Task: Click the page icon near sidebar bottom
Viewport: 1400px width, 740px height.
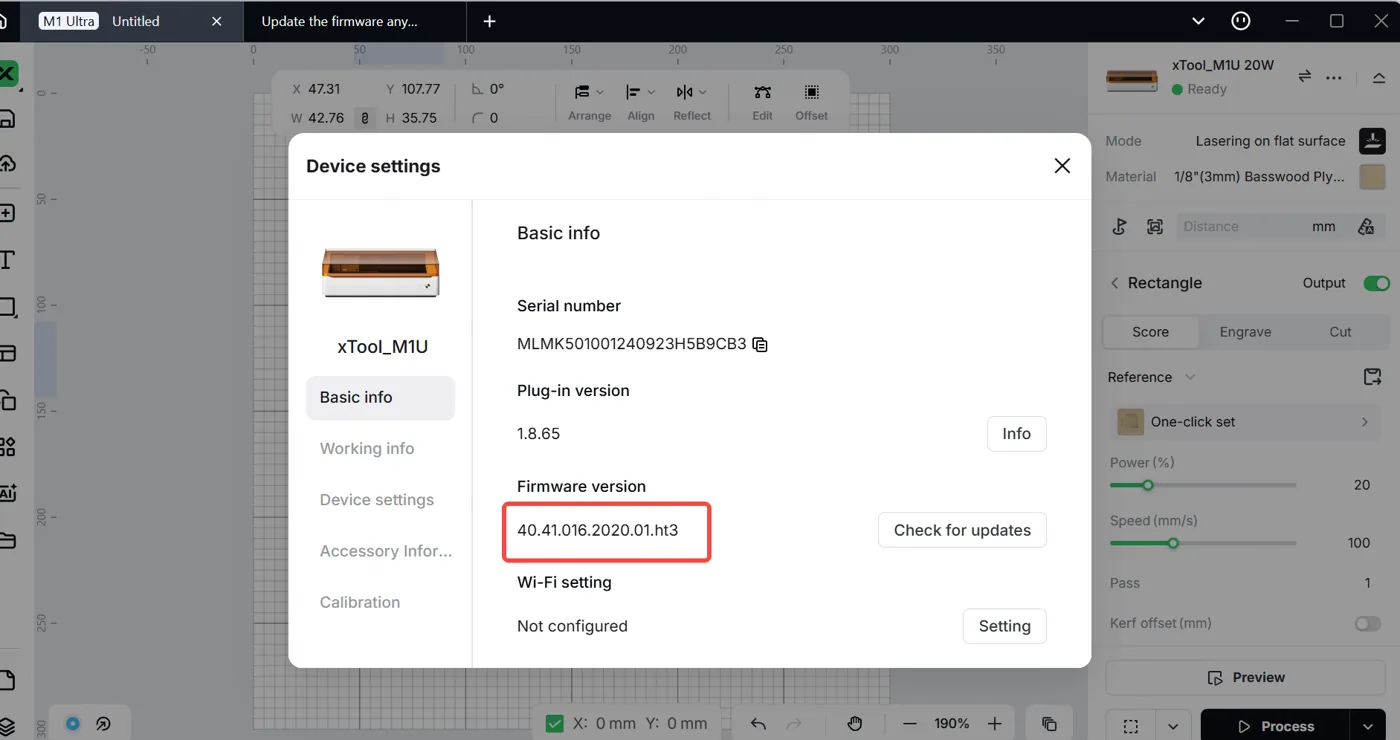Action: click(6, 681)
